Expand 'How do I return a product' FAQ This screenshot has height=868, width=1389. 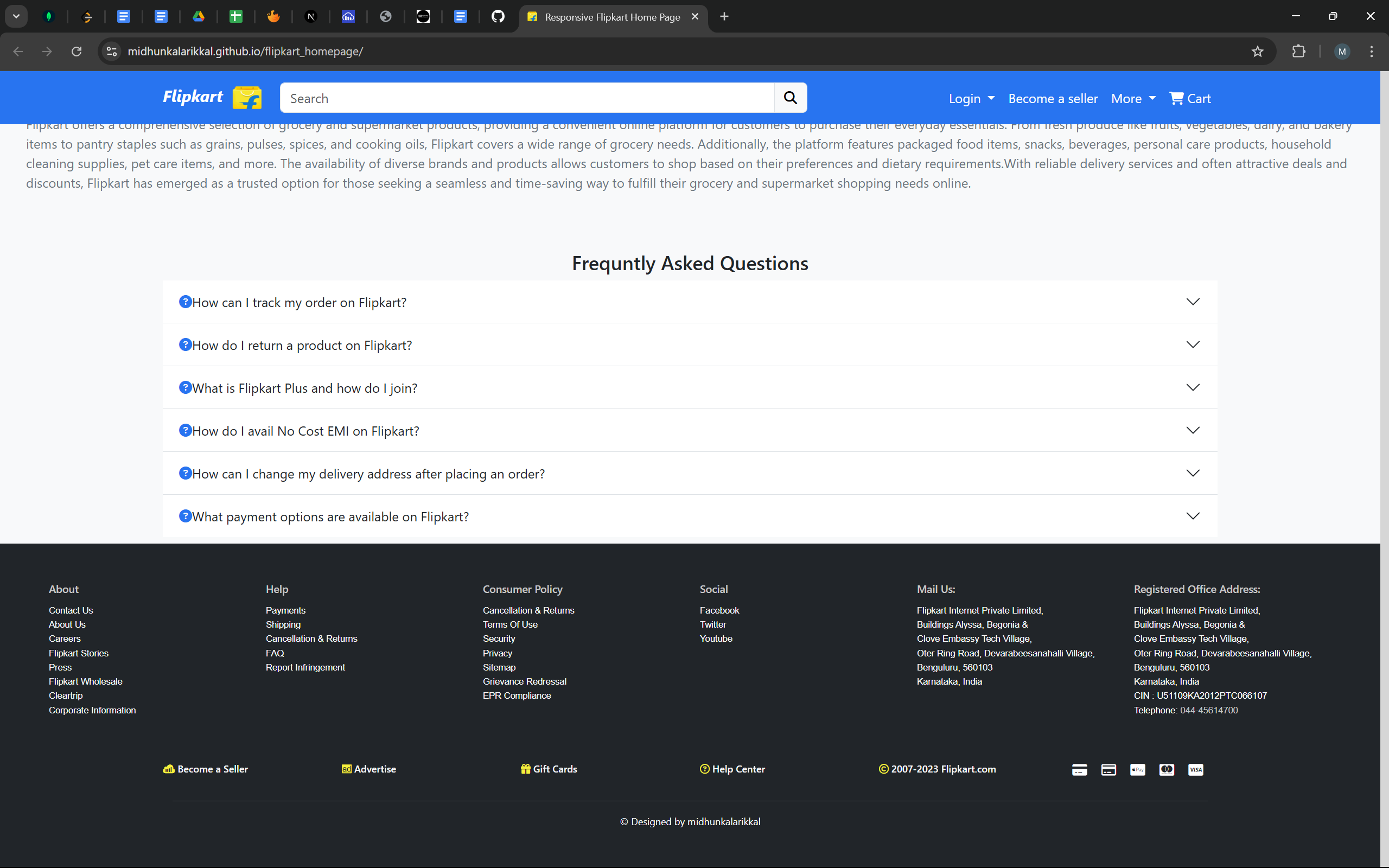(x=690, y=345)
